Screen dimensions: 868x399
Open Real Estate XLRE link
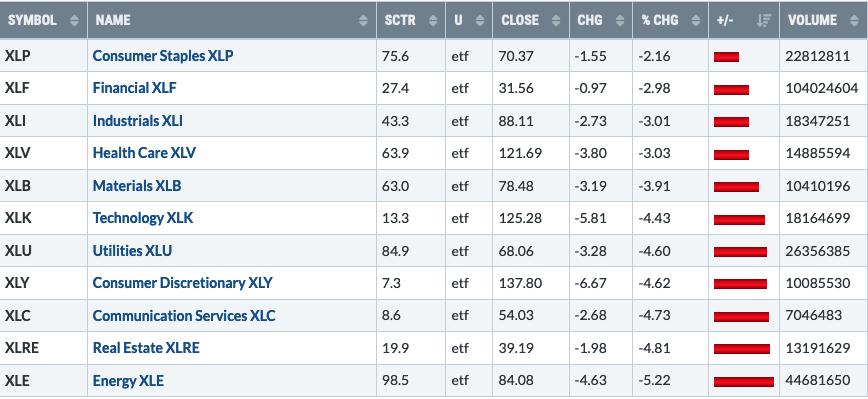pos(146,348)
